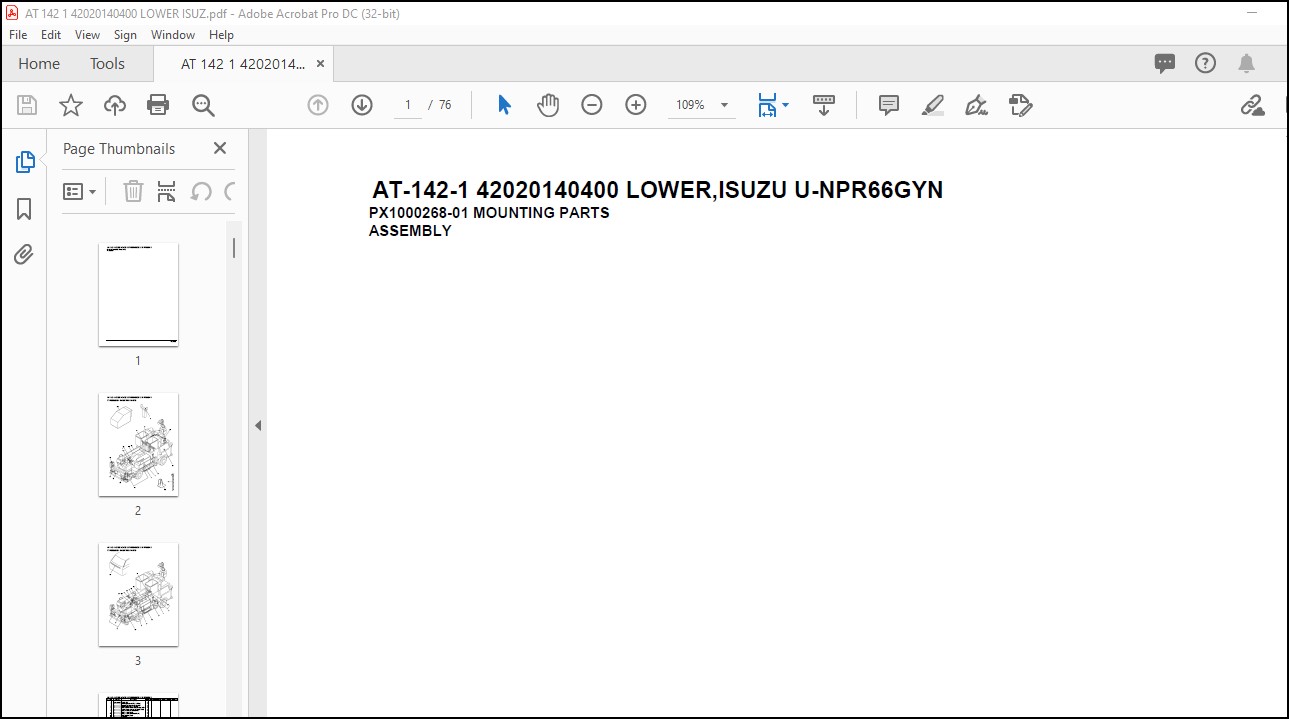The image size is (1289, 719).
Task: Close the Page Thumbnails panel
Action: (220, 148)
